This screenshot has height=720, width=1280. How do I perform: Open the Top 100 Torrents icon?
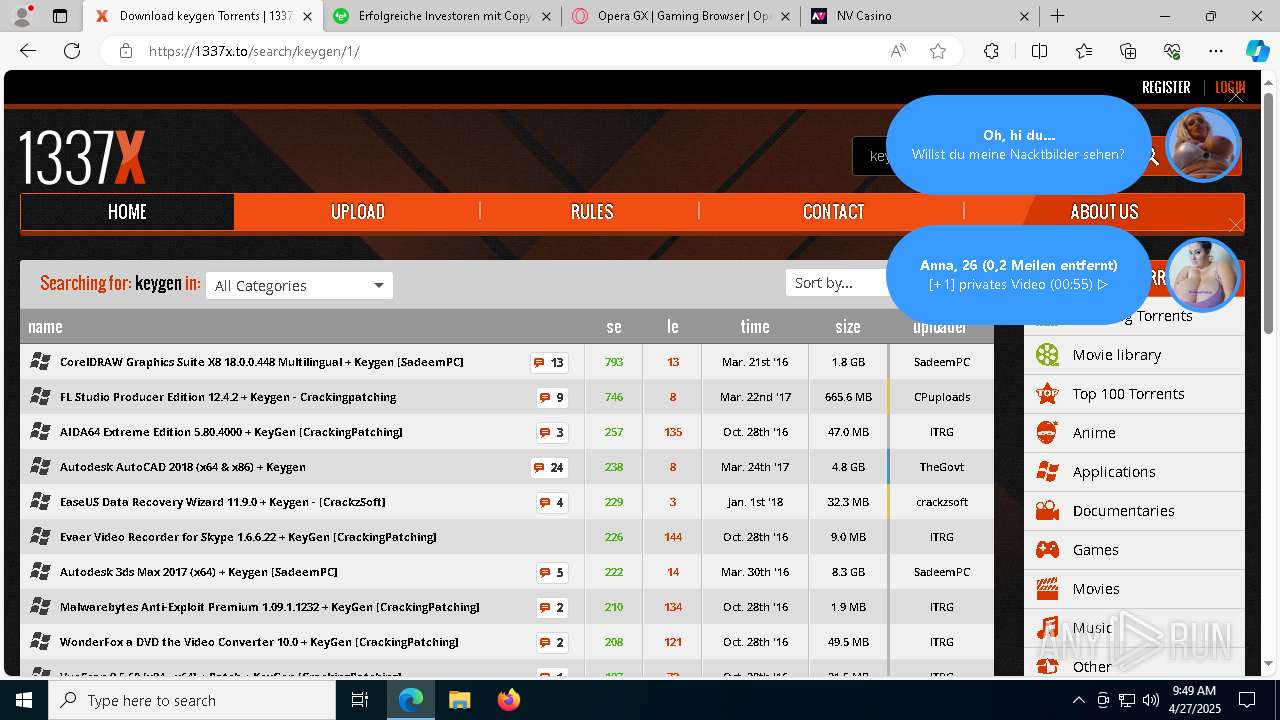click(x=1047, y=394)
